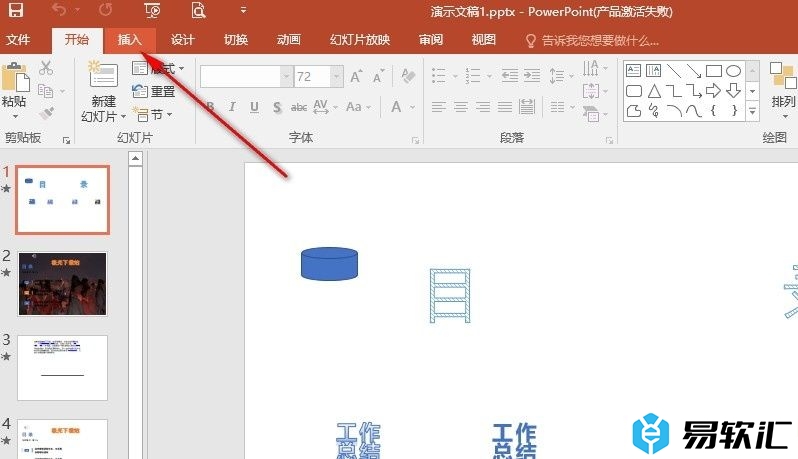Expand the shapes gallery More arrow
The height and width of the screenshot is (459, 798).
pyautogui.click(x=753, y=111)
